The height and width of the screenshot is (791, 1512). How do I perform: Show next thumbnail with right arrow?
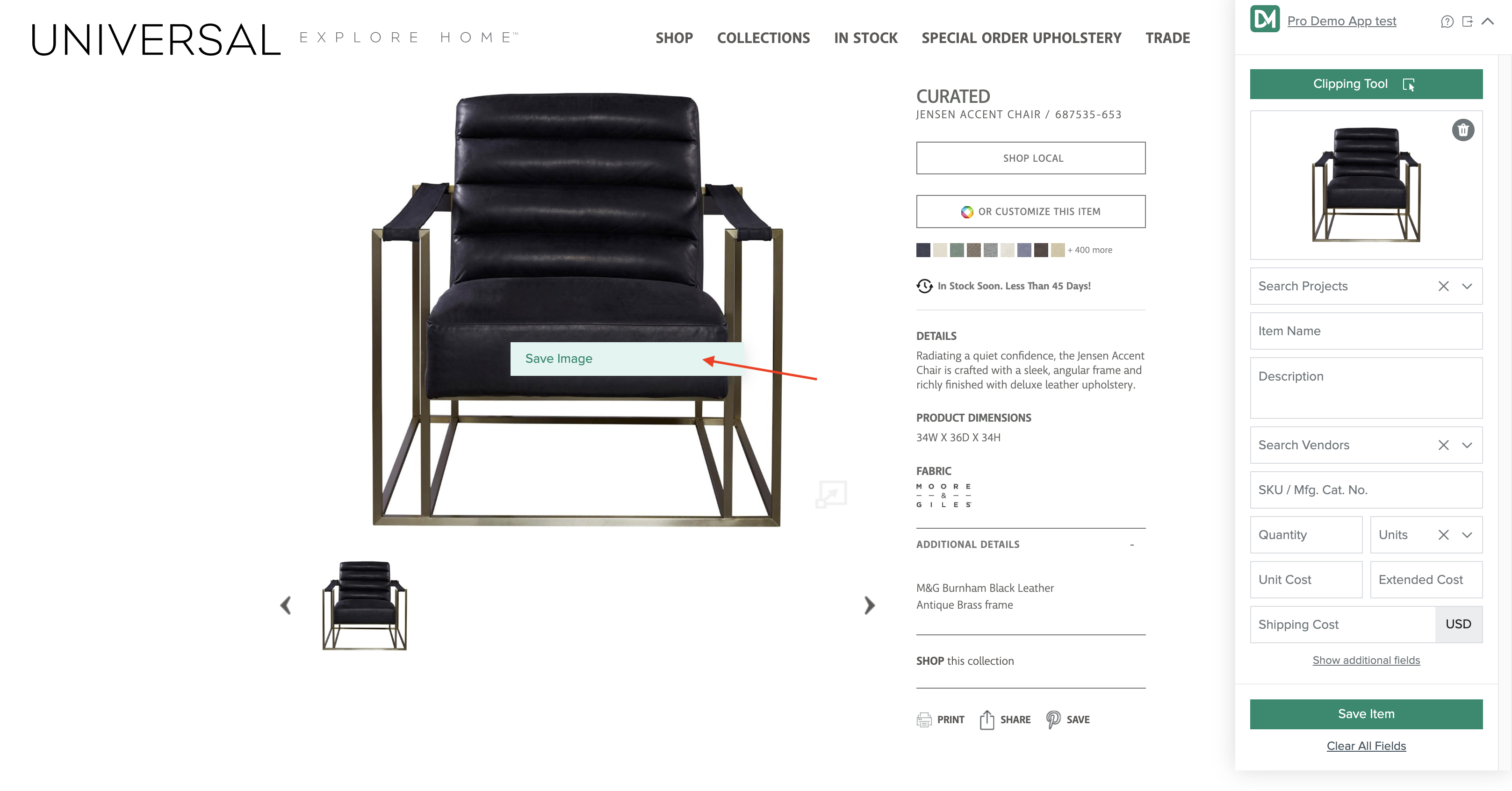[x=869, y=605]
